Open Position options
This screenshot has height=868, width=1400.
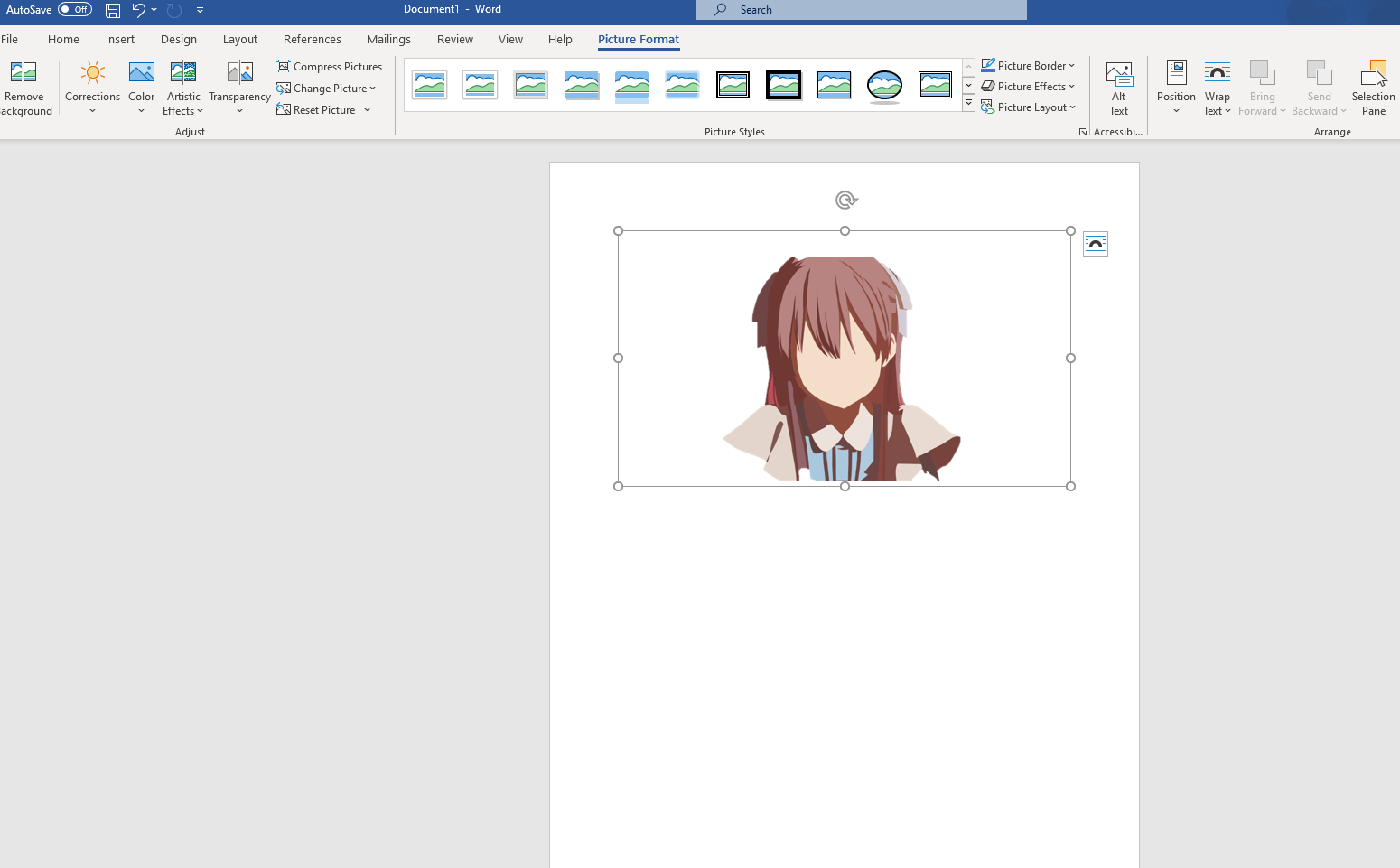[1176, 87]
